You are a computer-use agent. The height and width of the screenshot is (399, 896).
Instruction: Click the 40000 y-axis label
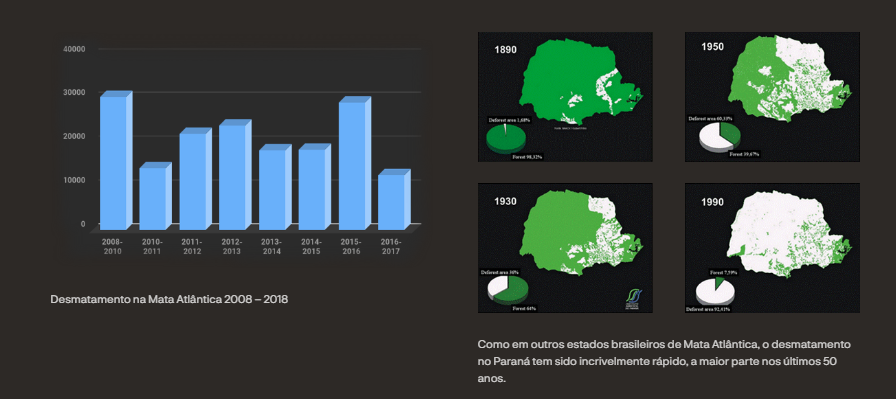(74, 49)
